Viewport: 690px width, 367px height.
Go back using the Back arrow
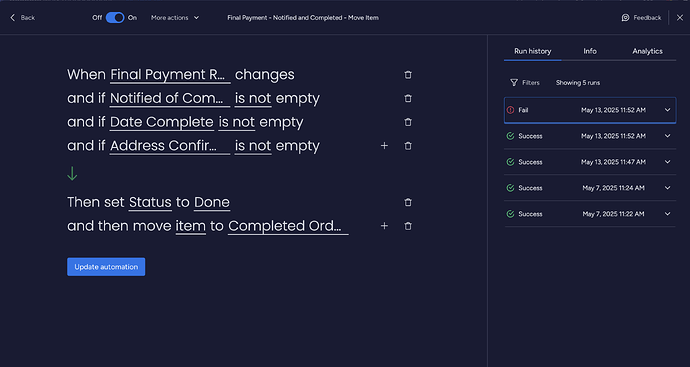pos(22,18)
